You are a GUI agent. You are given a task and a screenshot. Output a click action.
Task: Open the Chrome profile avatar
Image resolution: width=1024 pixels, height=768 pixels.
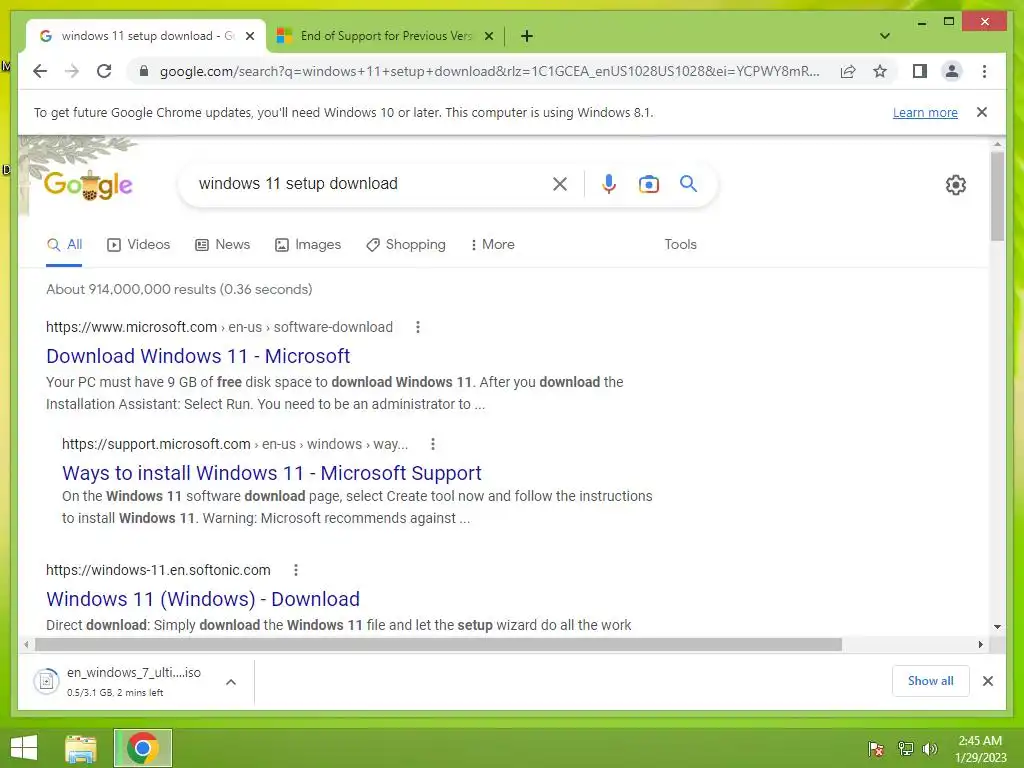tap(952, 71)
